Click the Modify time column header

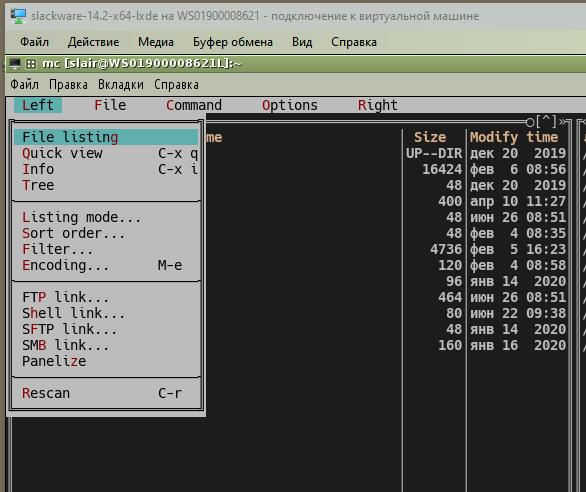tap(514, 137)
